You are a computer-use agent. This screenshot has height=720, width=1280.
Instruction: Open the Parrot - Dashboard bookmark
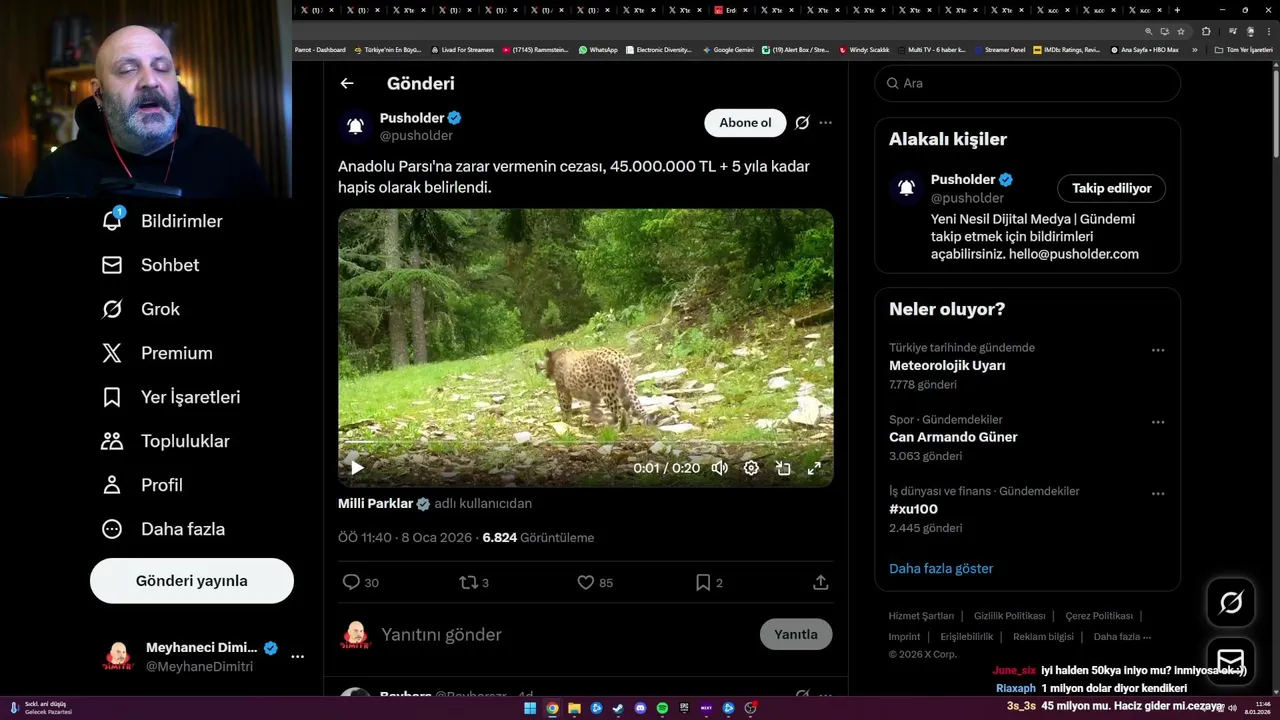coord(320,49)
